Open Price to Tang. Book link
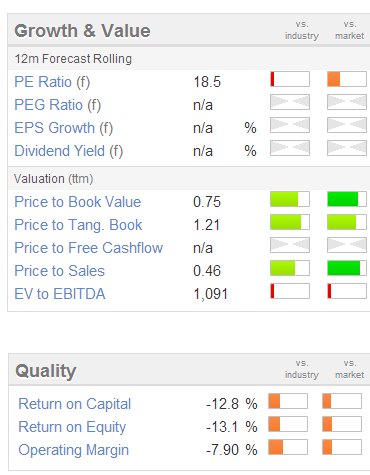 click(78, 225)
